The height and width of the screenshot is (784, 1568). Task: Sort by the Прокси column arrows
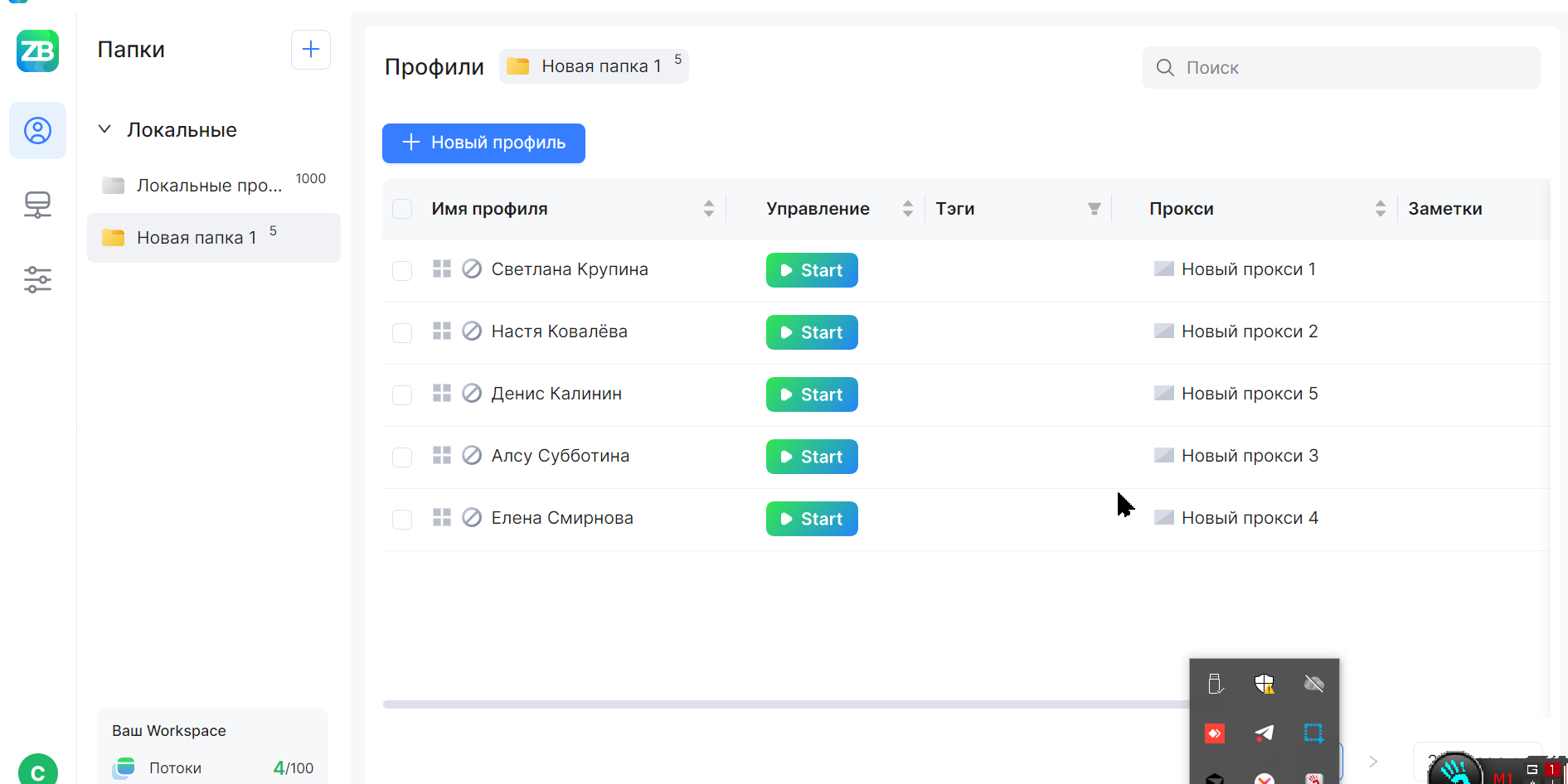(x=1381, y=209)
